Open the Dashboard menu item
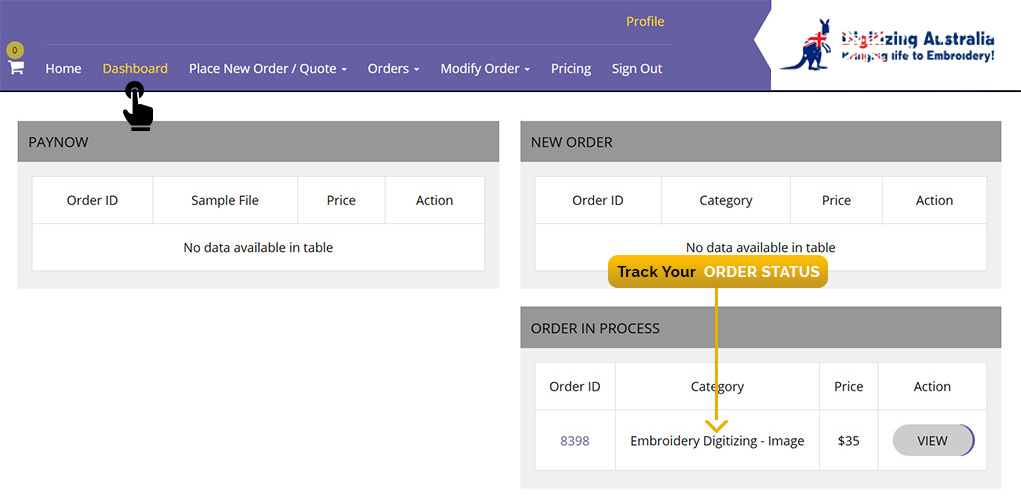The height and width of the screenshot is (500, 1021). (x=135, y=69)
